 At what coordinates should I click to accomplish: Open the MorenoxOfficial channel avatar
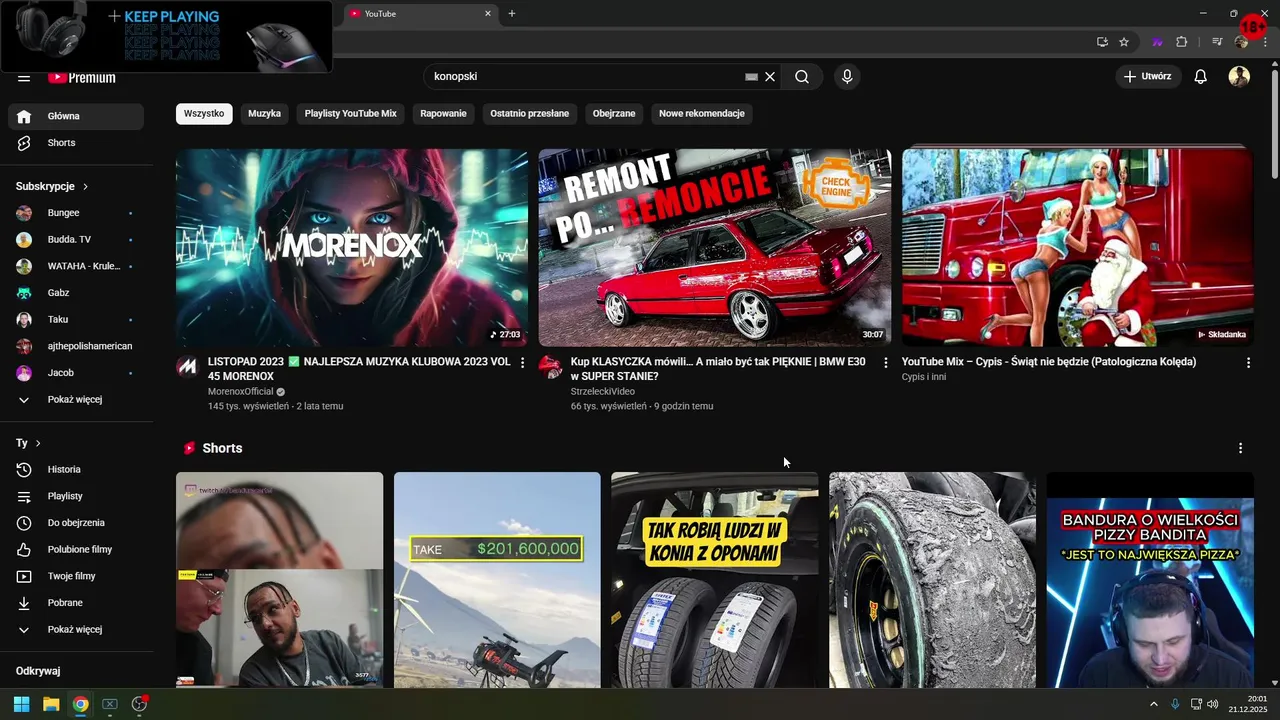[187, 367]
